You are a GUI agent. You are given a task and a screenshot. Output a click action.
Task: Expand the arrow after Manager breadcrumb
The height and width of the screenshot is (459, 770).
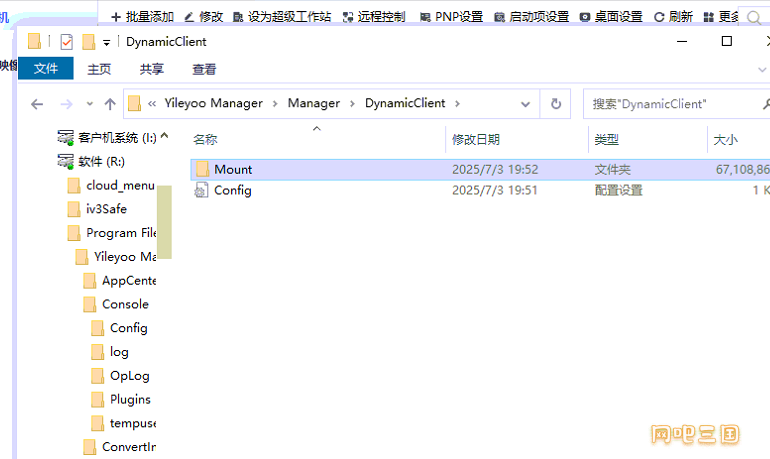pyautogui.click(x=352, y=104)
